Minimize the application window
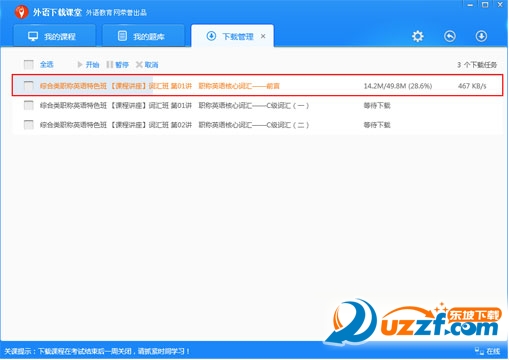This screenshot has width=509, height=360. (x=470, y=5)
